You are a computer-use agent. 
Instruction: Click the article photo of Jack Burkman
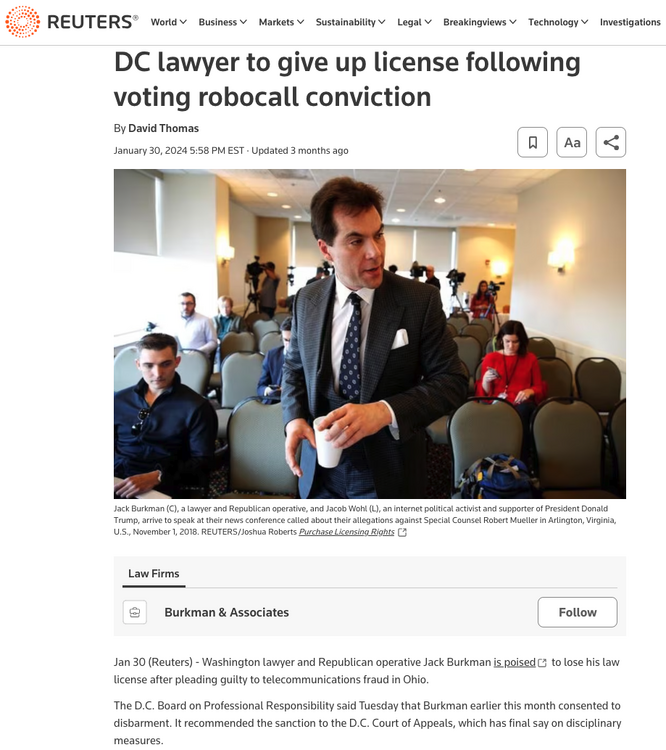click(370, 334)
